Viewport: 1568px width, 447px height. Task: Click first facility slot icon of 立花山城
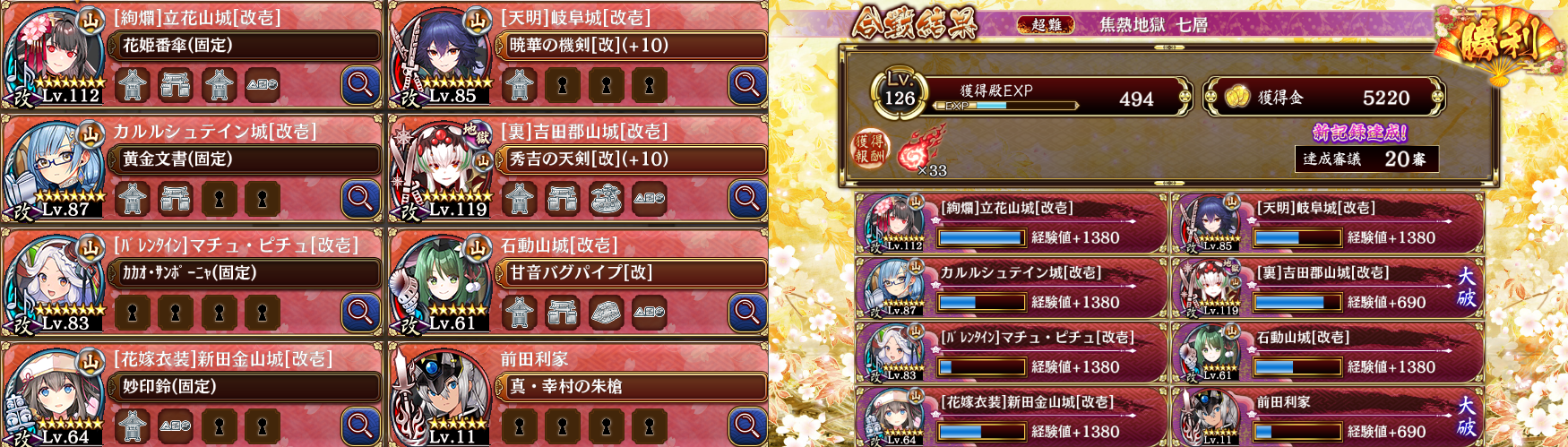133,85
